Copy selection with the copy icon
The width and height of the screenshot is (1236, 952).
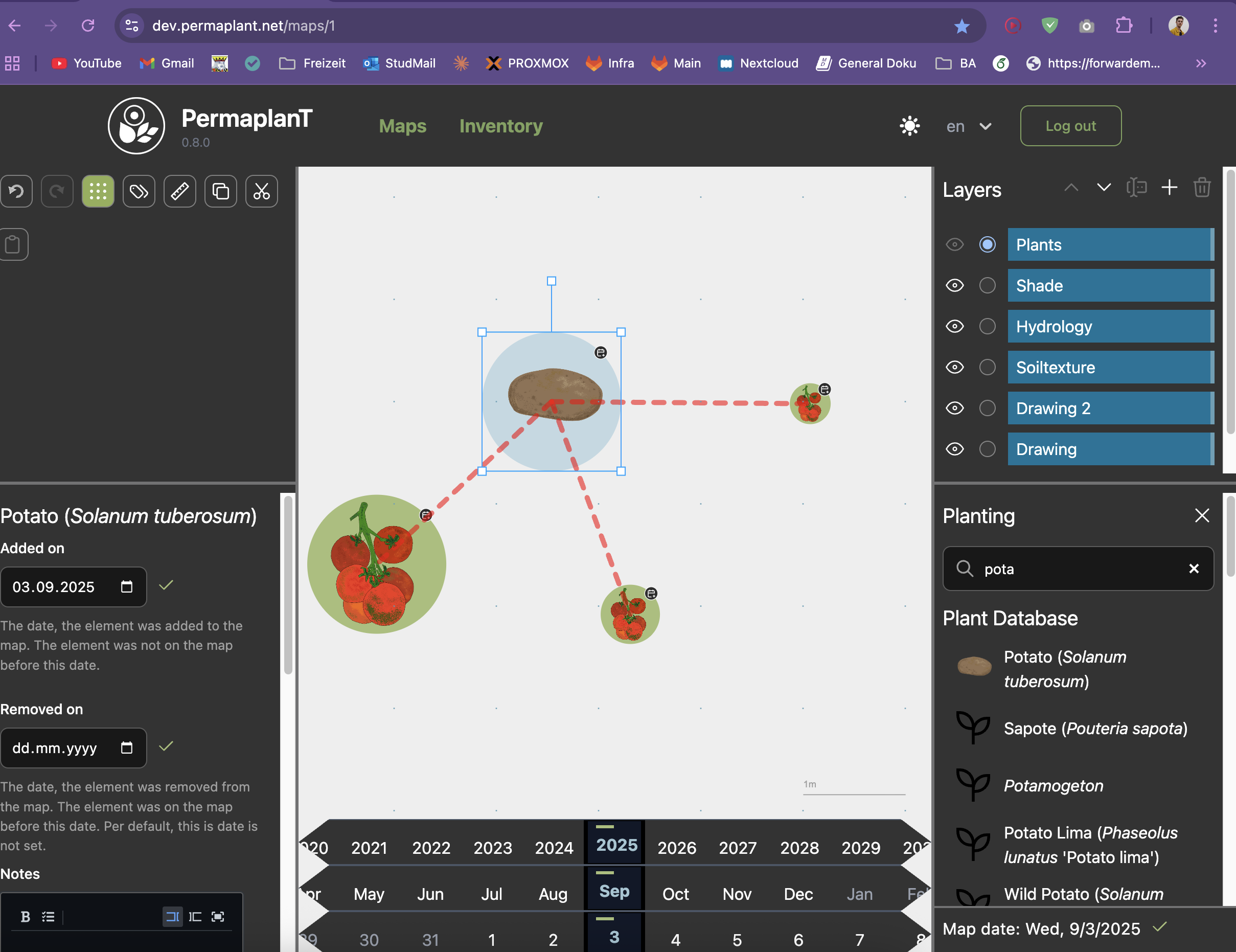(220, 191)
